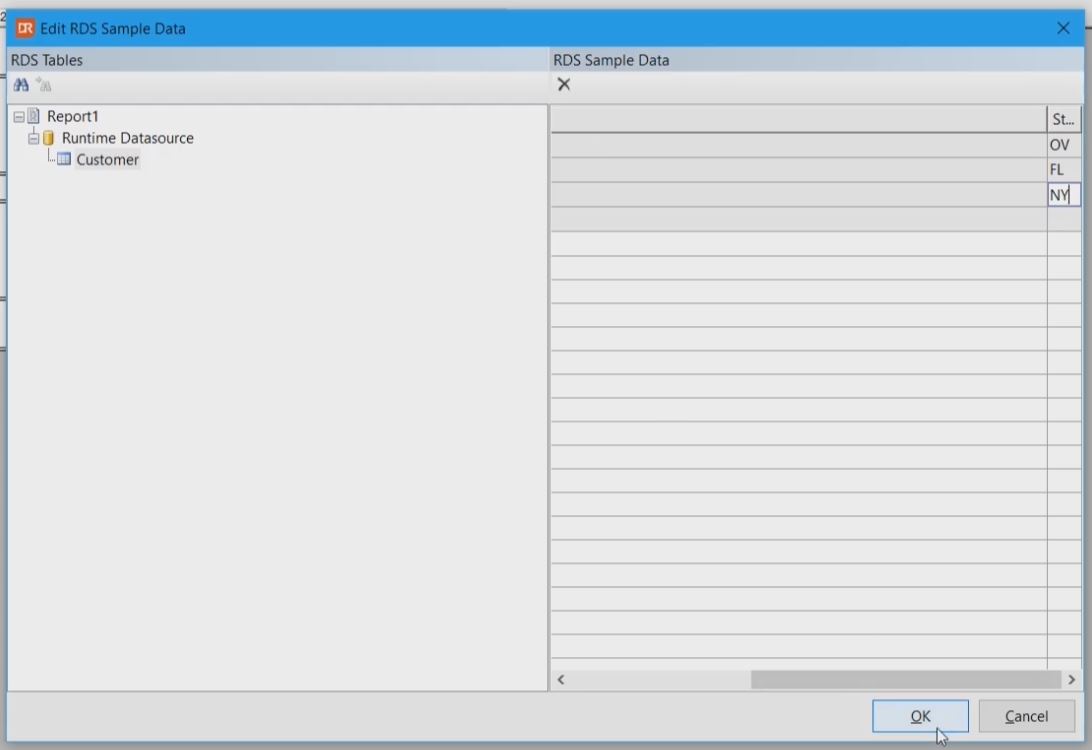Collapse the Runtime Datasource node

(x=33, y=138)
